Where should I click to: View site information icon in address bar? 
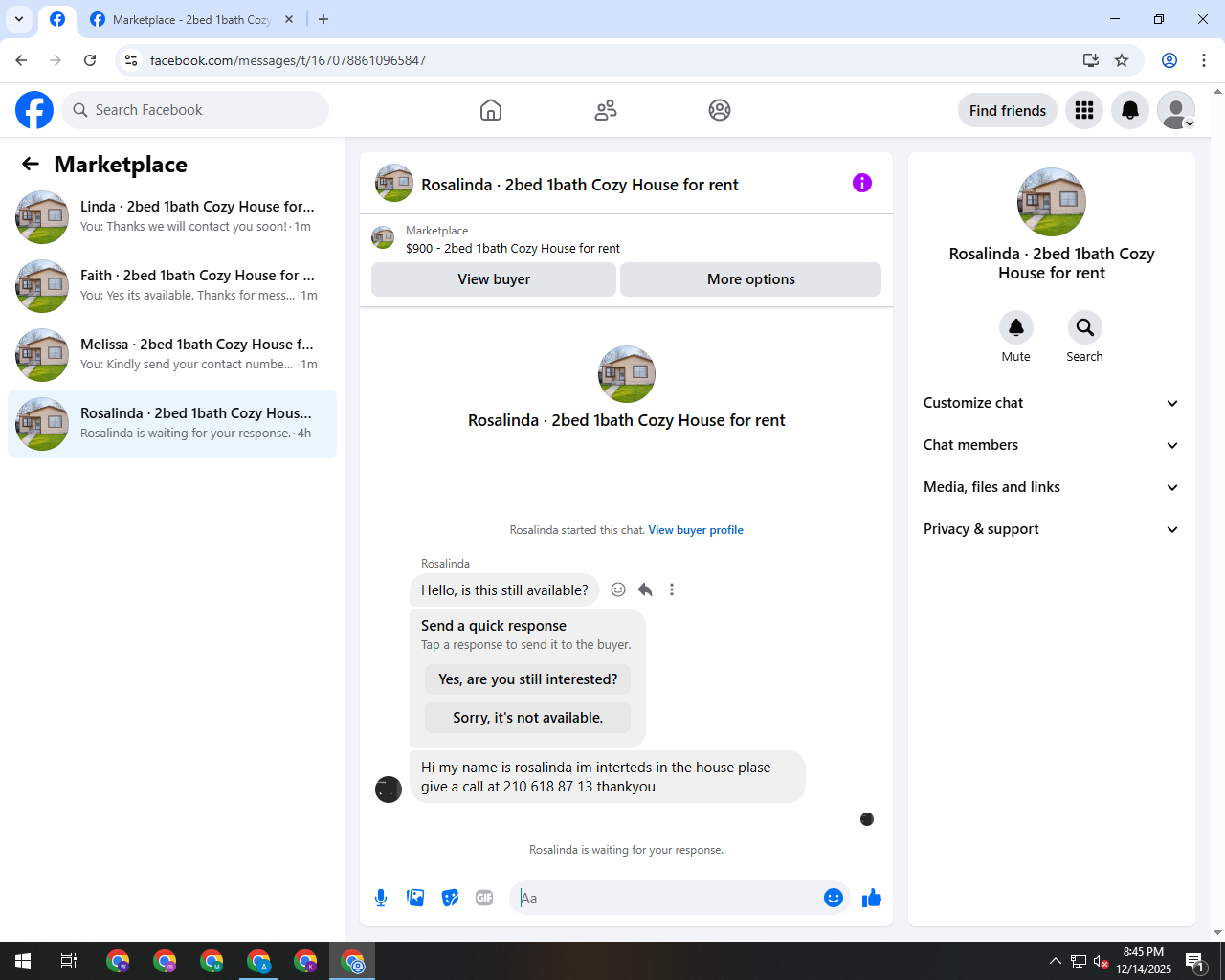click(132, 60)
